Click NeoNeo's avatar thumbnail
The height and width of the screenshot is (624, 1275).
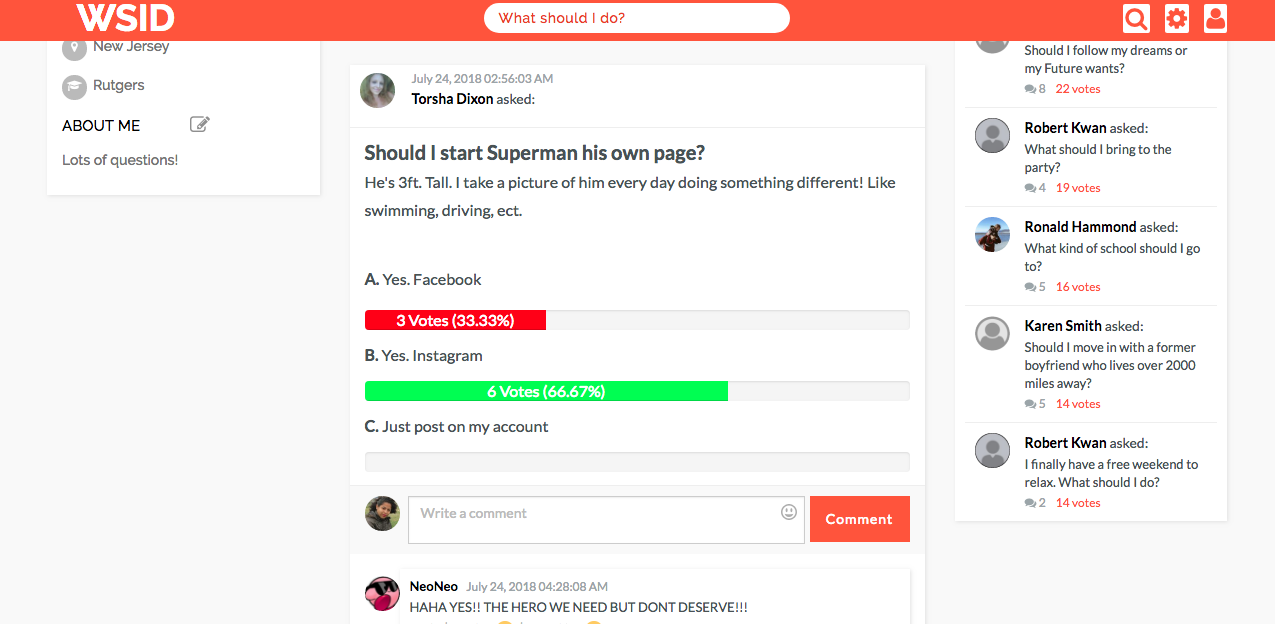[x=382, y=593]
